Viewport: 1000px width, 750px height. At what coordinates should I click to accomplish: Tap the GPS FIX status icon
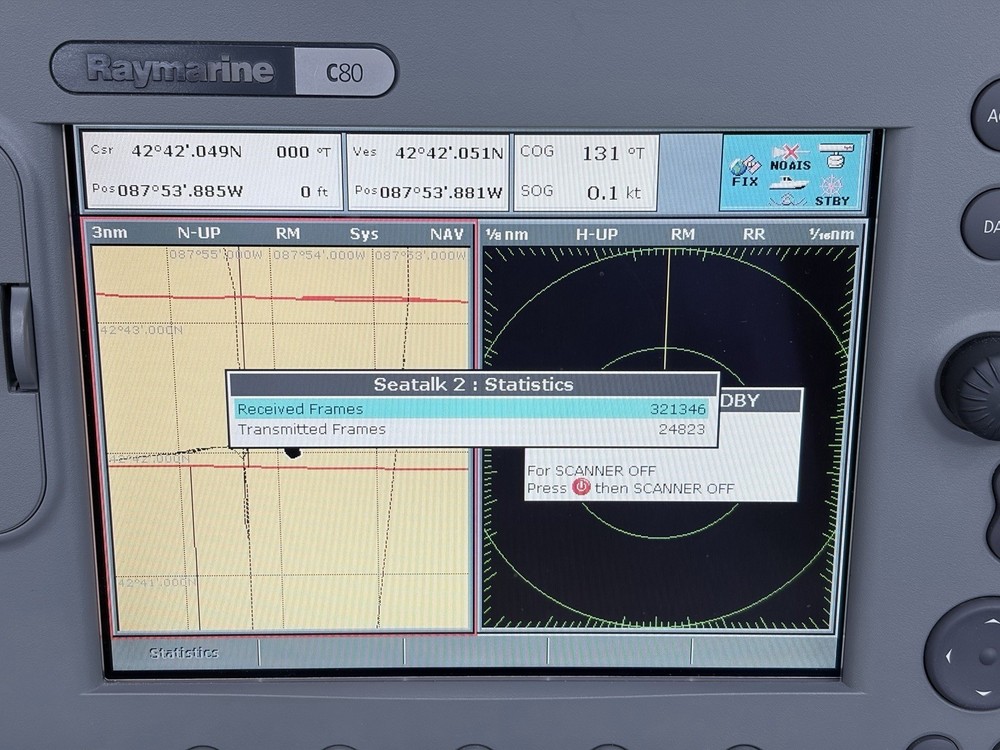[x=745, y=172]
